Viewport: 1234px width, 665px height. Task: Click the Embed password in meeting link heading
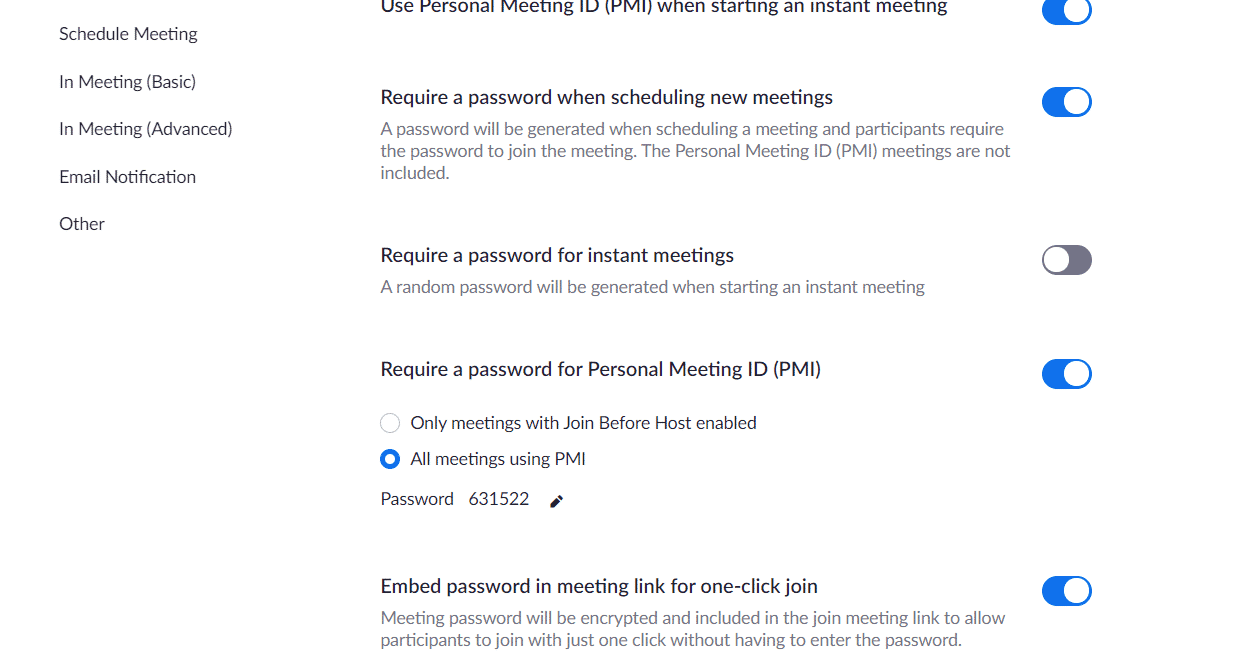pyautogui.click(x=599, y=587)
